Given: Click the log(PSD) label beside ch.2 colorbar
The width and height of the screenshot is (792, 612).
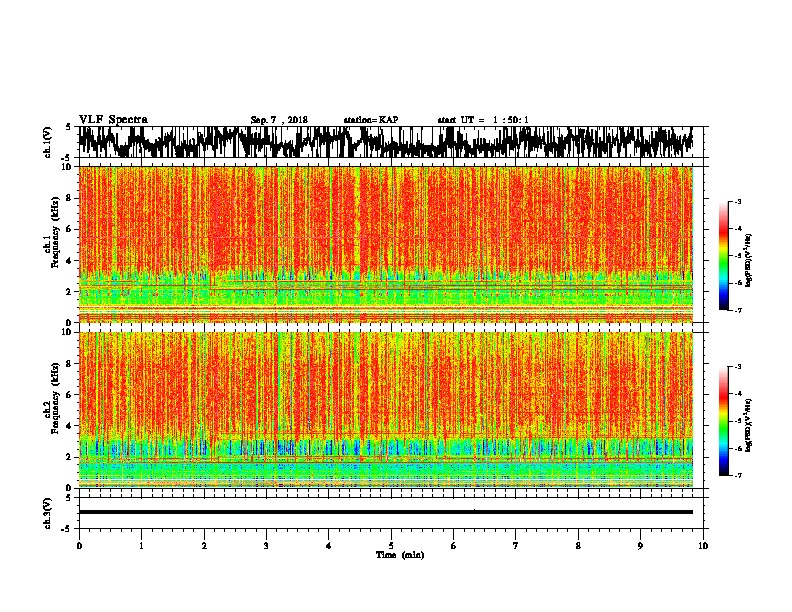Looking at the screenshot, I should coord(749,425).
